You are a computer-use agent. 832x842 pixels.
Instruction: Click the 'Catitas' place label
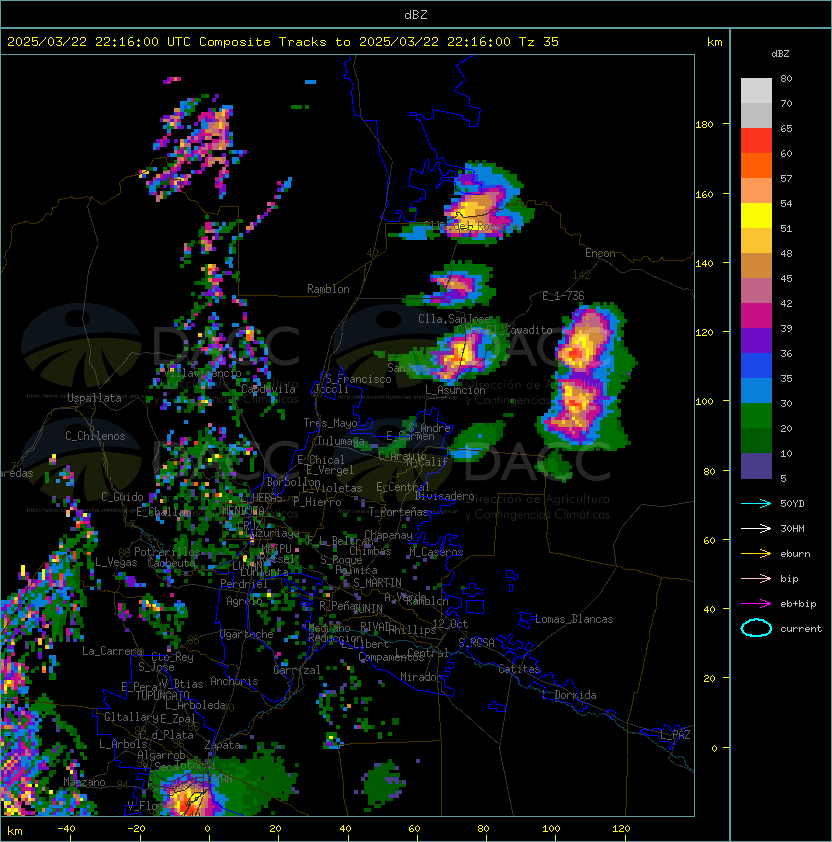pos(519,669)
